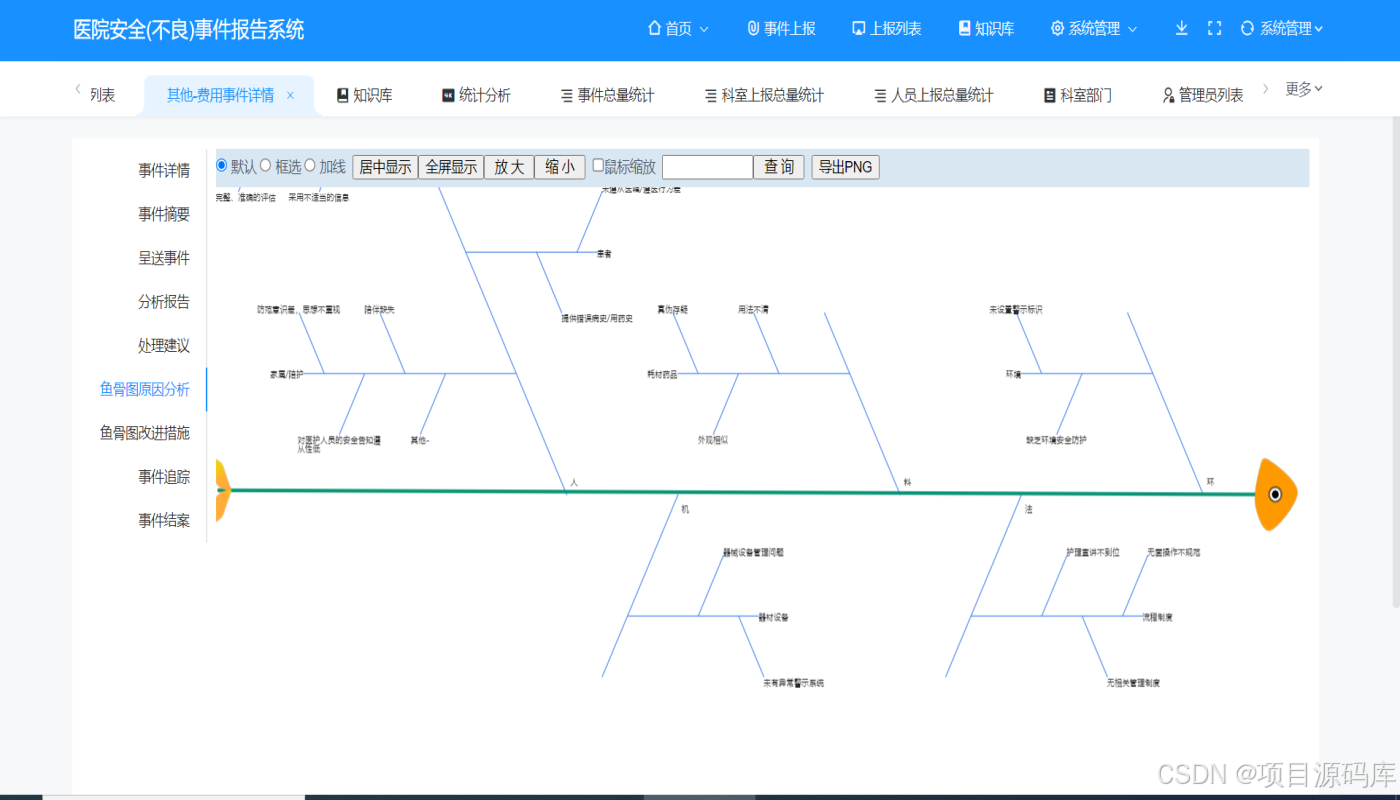1400x800 pixels.
Task: Click the list icon on 科室上报总量统计 tab
Action: pos(711,95)
